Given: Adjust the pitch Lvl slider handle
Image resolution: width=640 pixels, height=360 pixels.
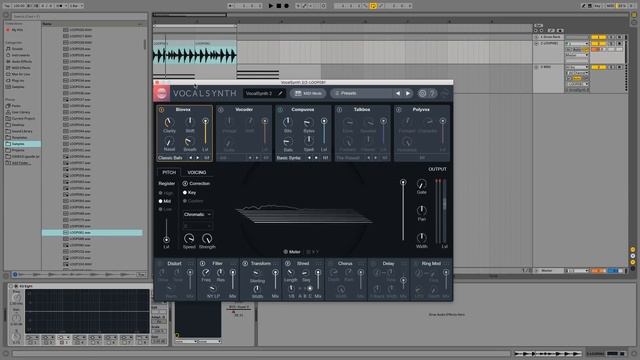Looking at the screenshot, I should (166, 240).
